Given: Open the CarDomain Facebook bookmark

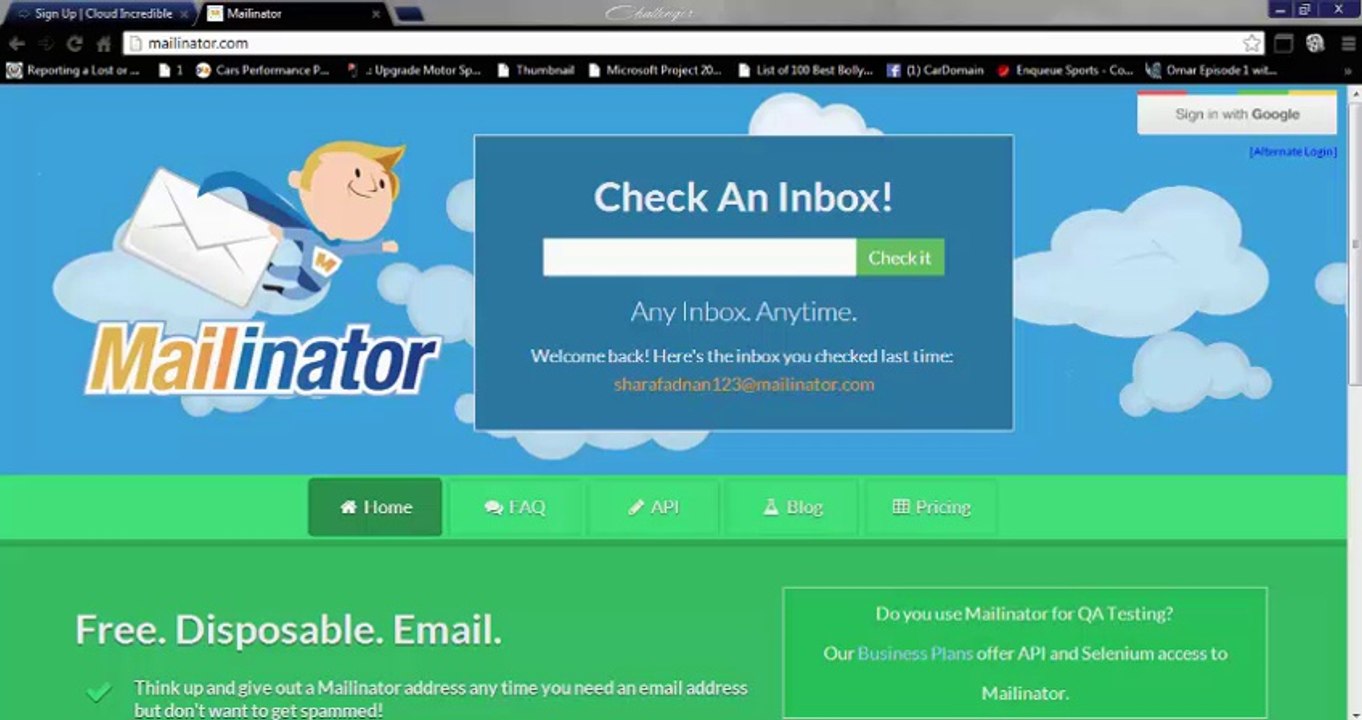Looking at the screenshot, I should click(936, 71).
